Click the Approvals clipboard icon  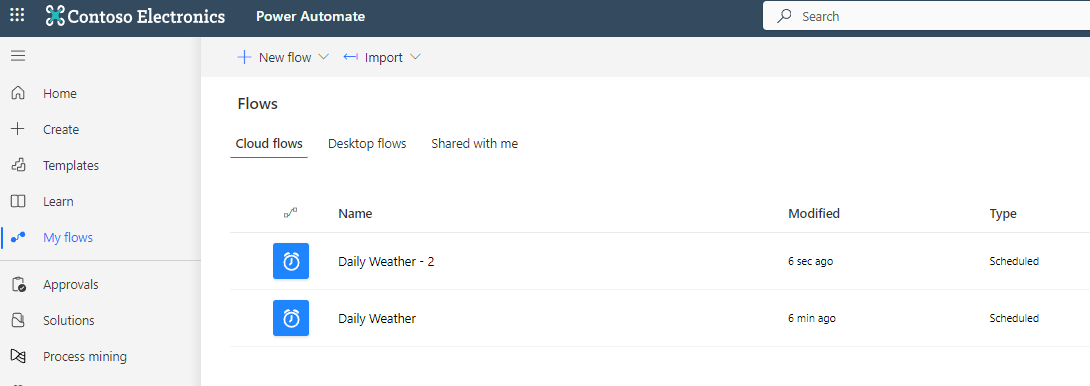[19, 284]
